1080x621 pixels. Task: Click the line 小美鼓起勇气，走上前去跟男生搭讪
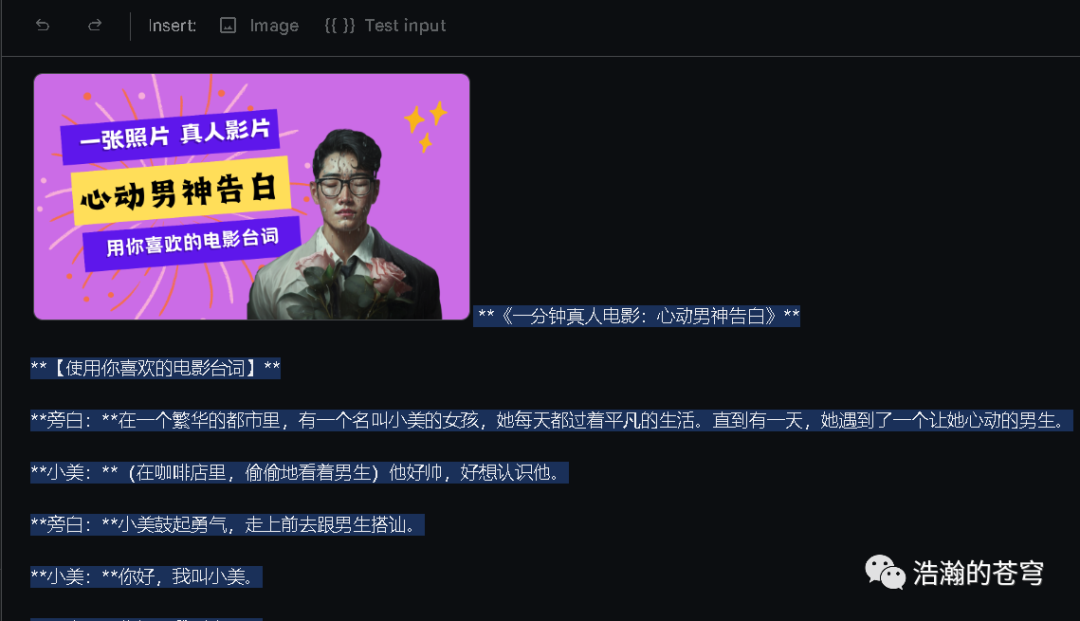click(x=227, y=525)
